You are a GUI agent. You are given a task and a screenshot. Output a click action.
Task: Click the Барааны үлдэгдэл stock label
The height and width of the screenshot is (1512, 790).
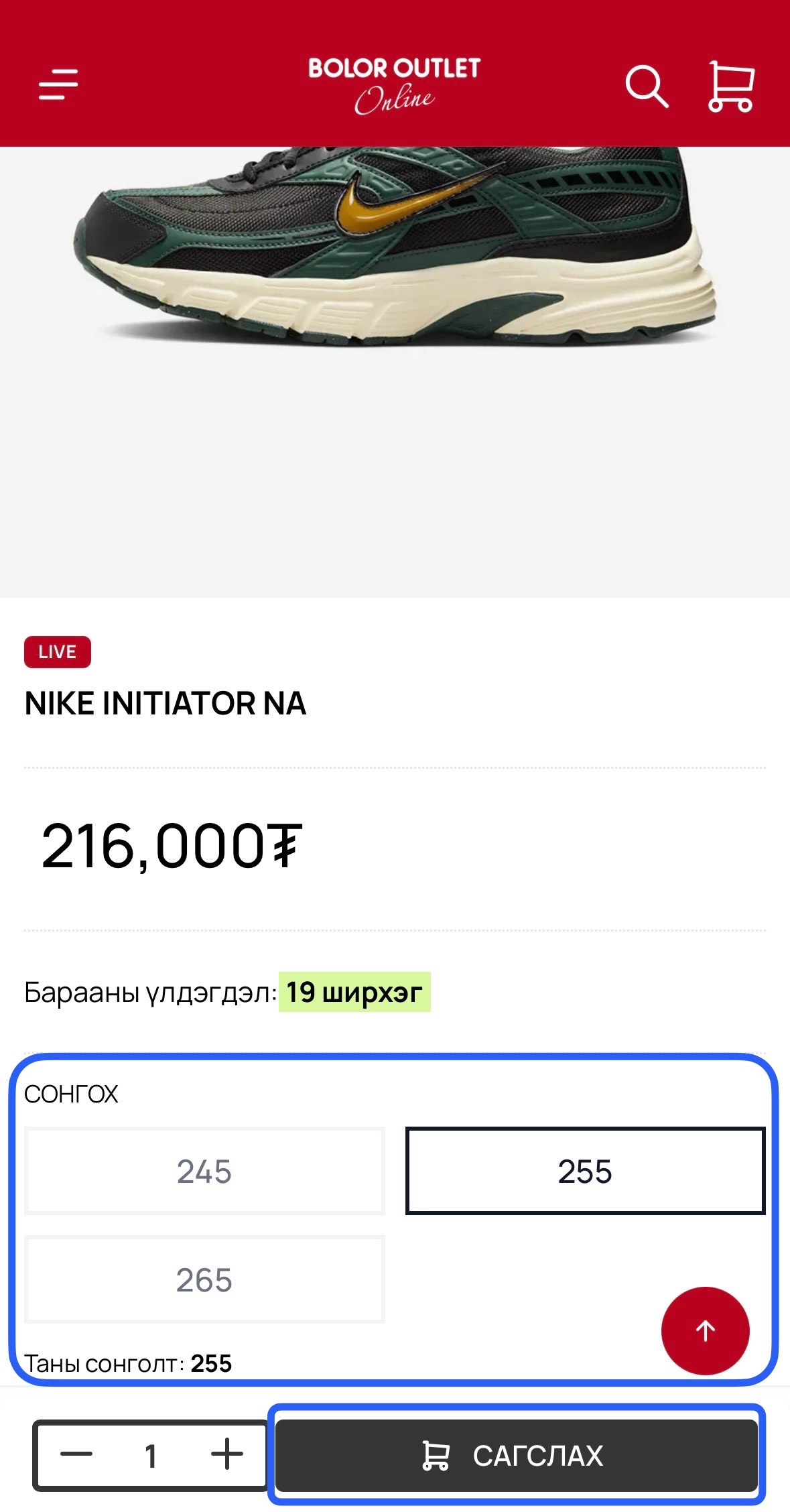[150, 993]
